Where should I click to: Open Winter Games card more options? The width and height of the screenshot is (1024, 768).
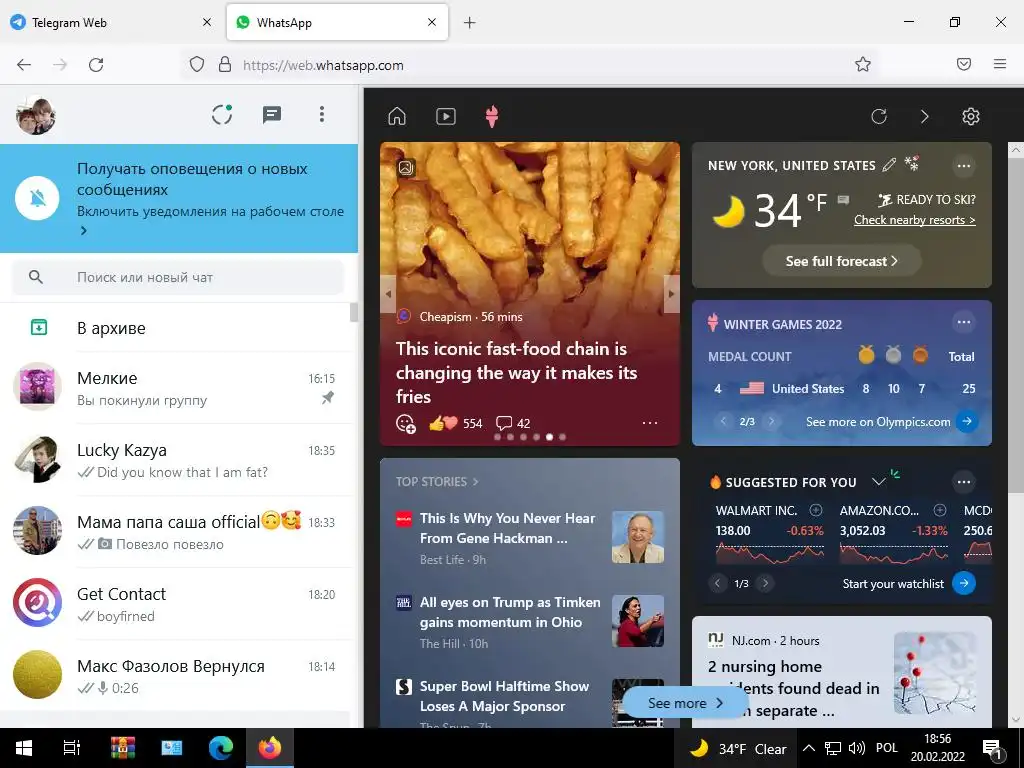pyautogui.click(x=963, y=323)
